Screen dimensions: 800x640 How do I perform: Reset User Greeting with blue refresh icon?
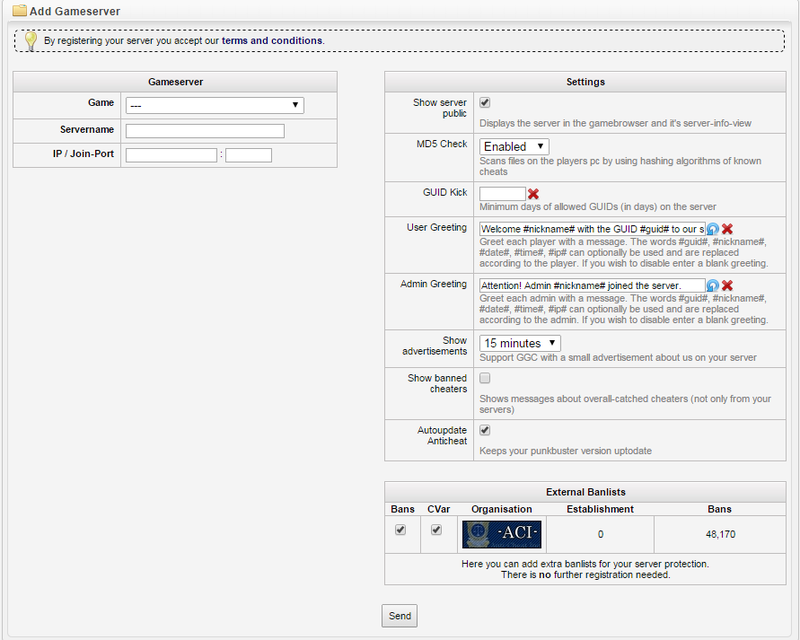click(713, 229)
